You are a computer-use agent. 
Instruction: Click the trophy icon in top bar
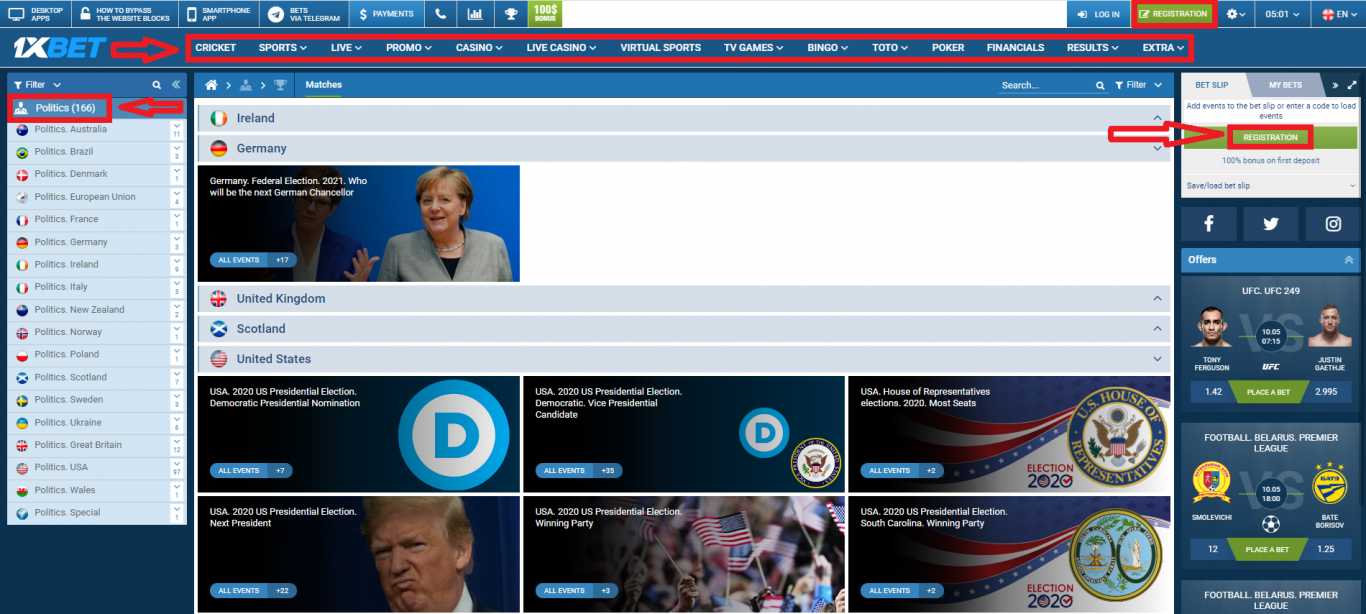(x=510, y=14)
